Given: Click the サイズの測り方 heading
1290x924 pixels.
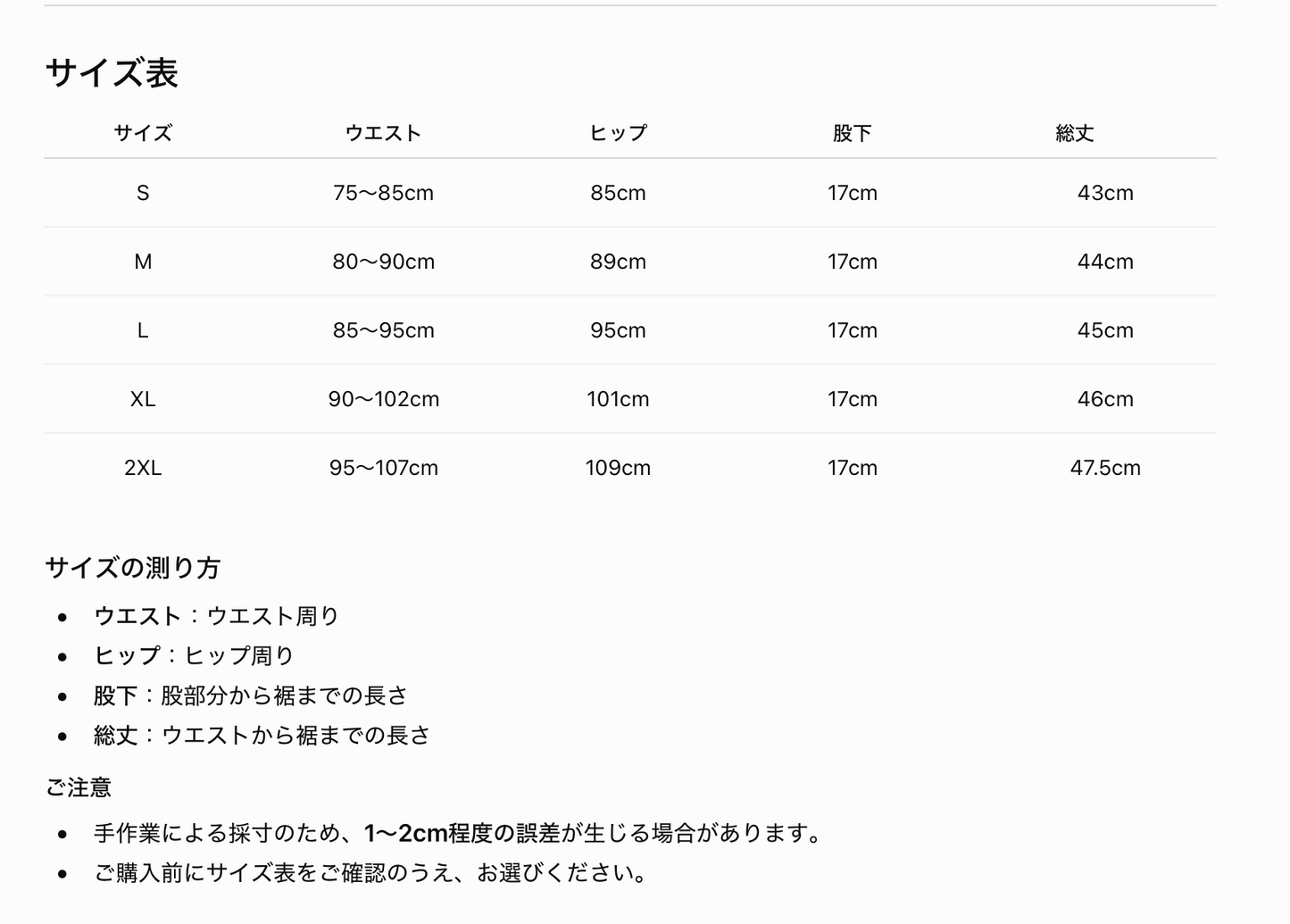Looking at the screenshot, I should click(132, 568).
